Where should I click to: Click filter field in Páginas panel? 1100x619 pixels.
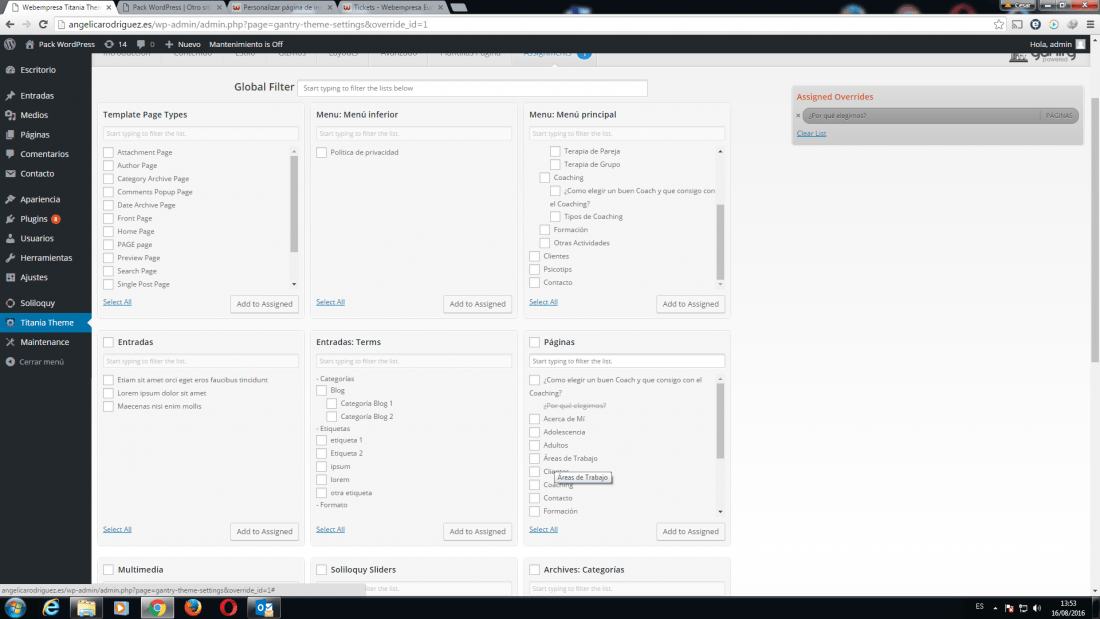click(x=626, y=361)
